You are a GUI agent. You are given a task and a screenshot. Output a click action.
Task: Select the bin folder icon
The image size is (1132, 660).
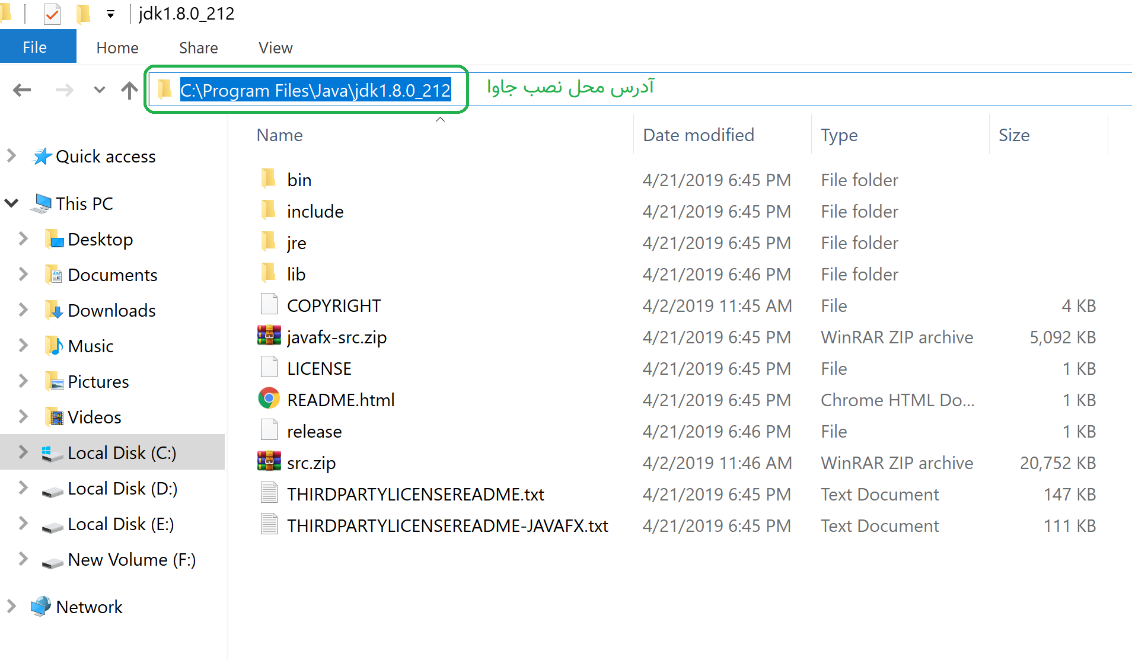point(269,178)
